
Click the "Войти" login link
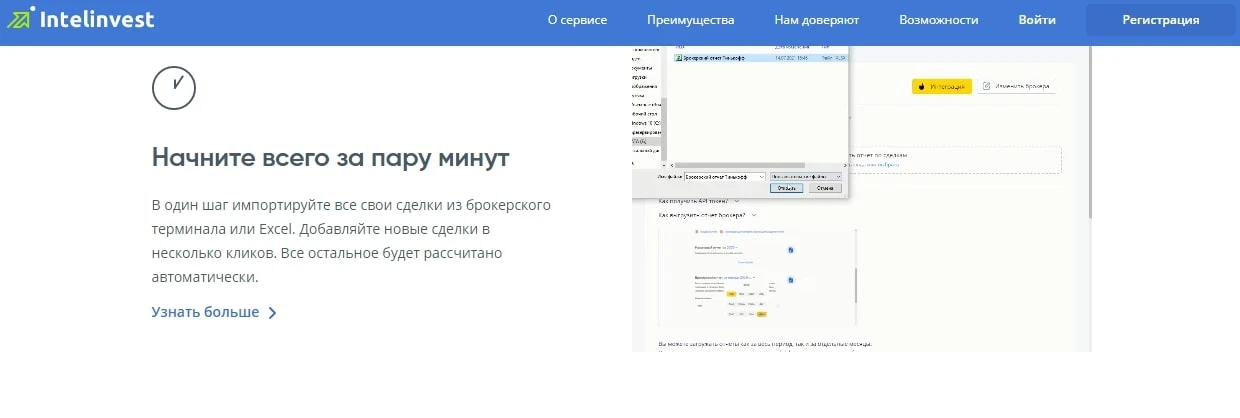click(x=1037, y=20)
